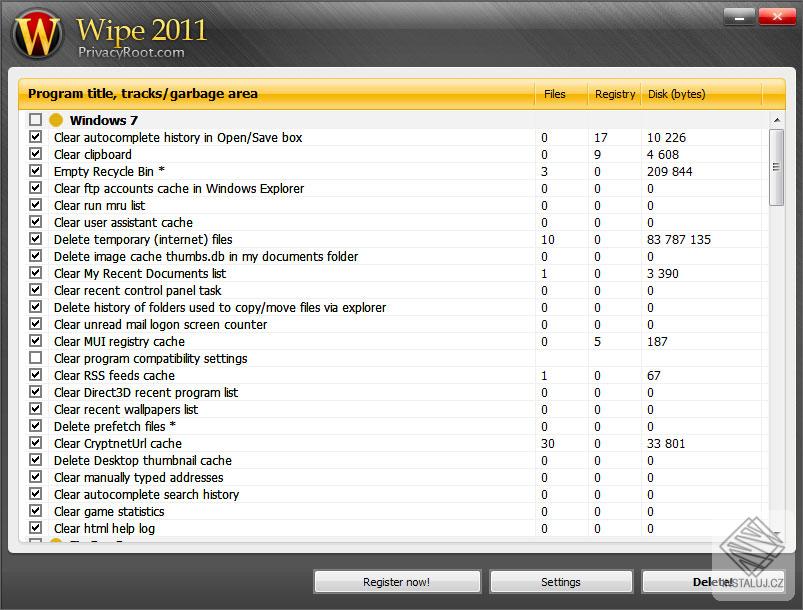Disable Clear user assistant cache checkbox
803x610 pixels.
(x=35, y=222)
